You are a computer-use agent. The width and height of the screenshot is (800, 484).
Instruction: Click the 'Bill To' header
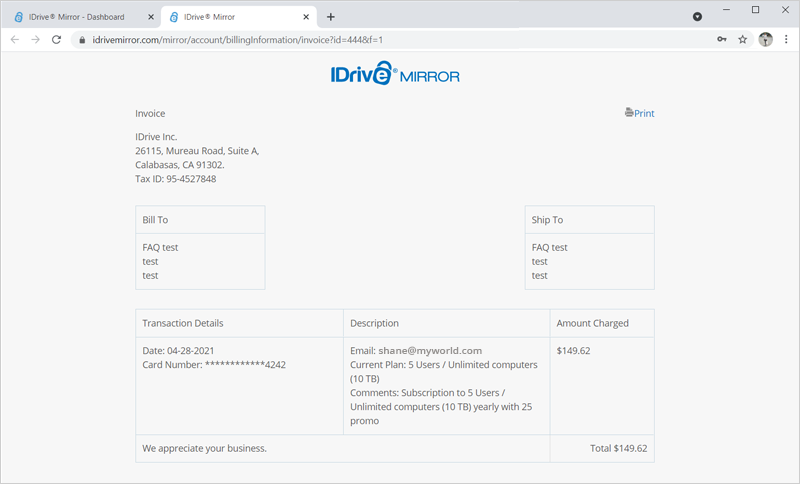[155, 220]
